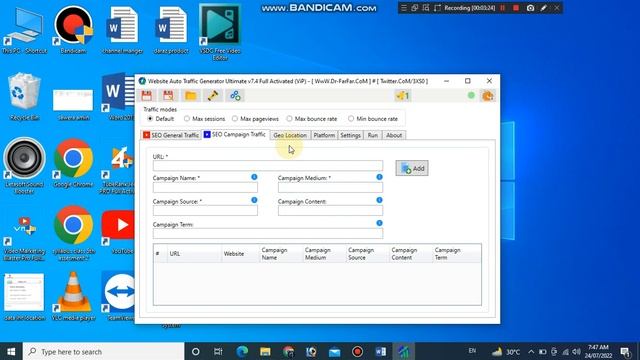Stop the Bandicam recording with red square

tap(516, 8)
